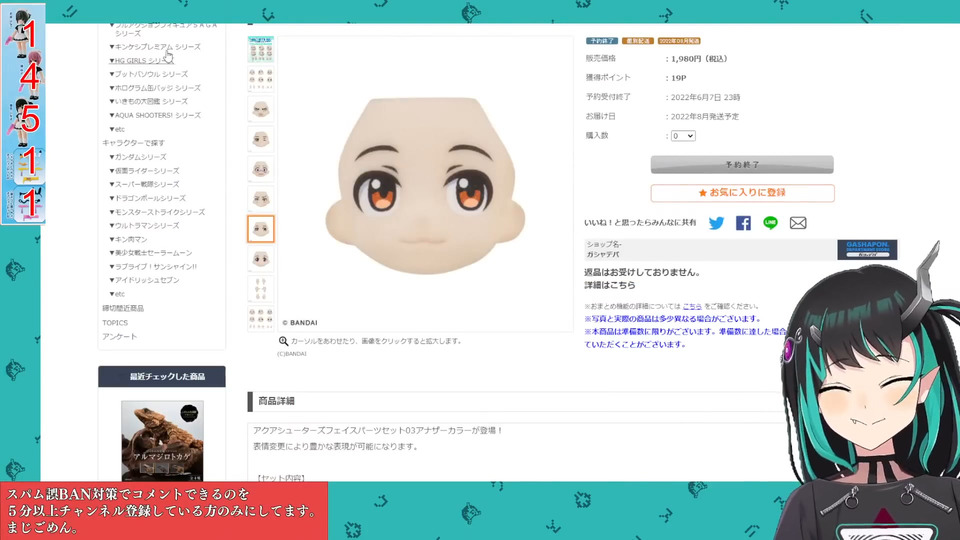Open 締切間近商品 sidebar link
960x540 pixels.
coord(123,309)
